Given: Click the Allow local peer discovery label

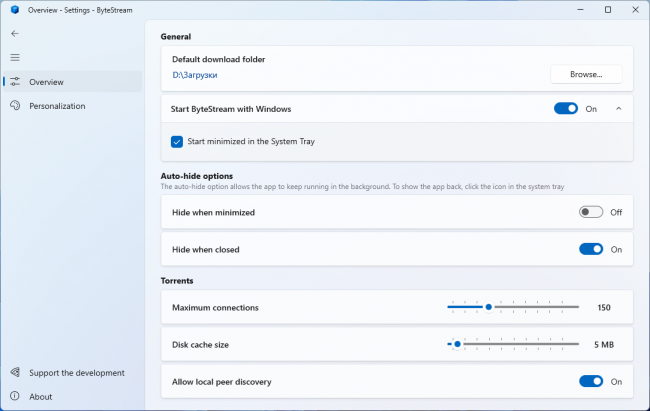Looking at the screenshot, I should pyautogui.click(x=222, y=382).
